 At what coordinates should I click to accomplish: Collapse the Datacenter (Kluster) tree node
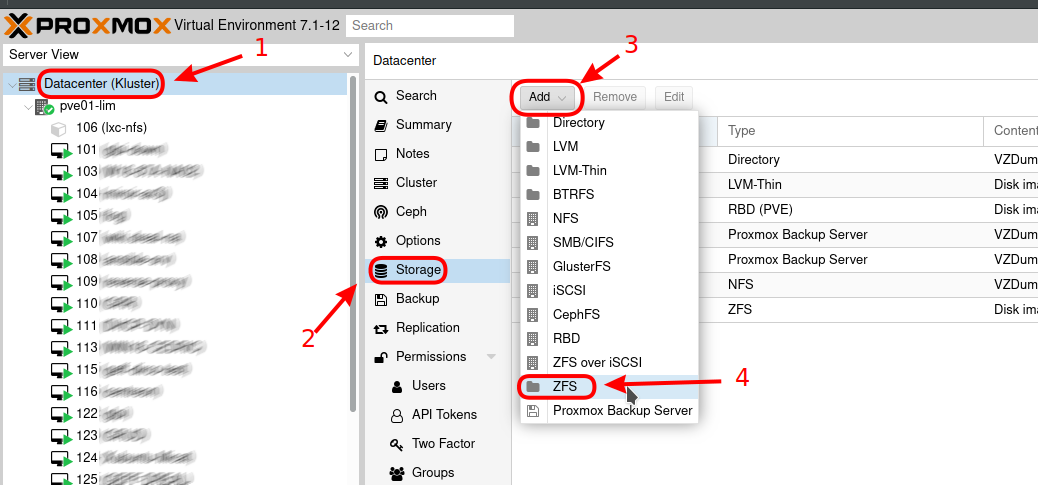[12, 85]
